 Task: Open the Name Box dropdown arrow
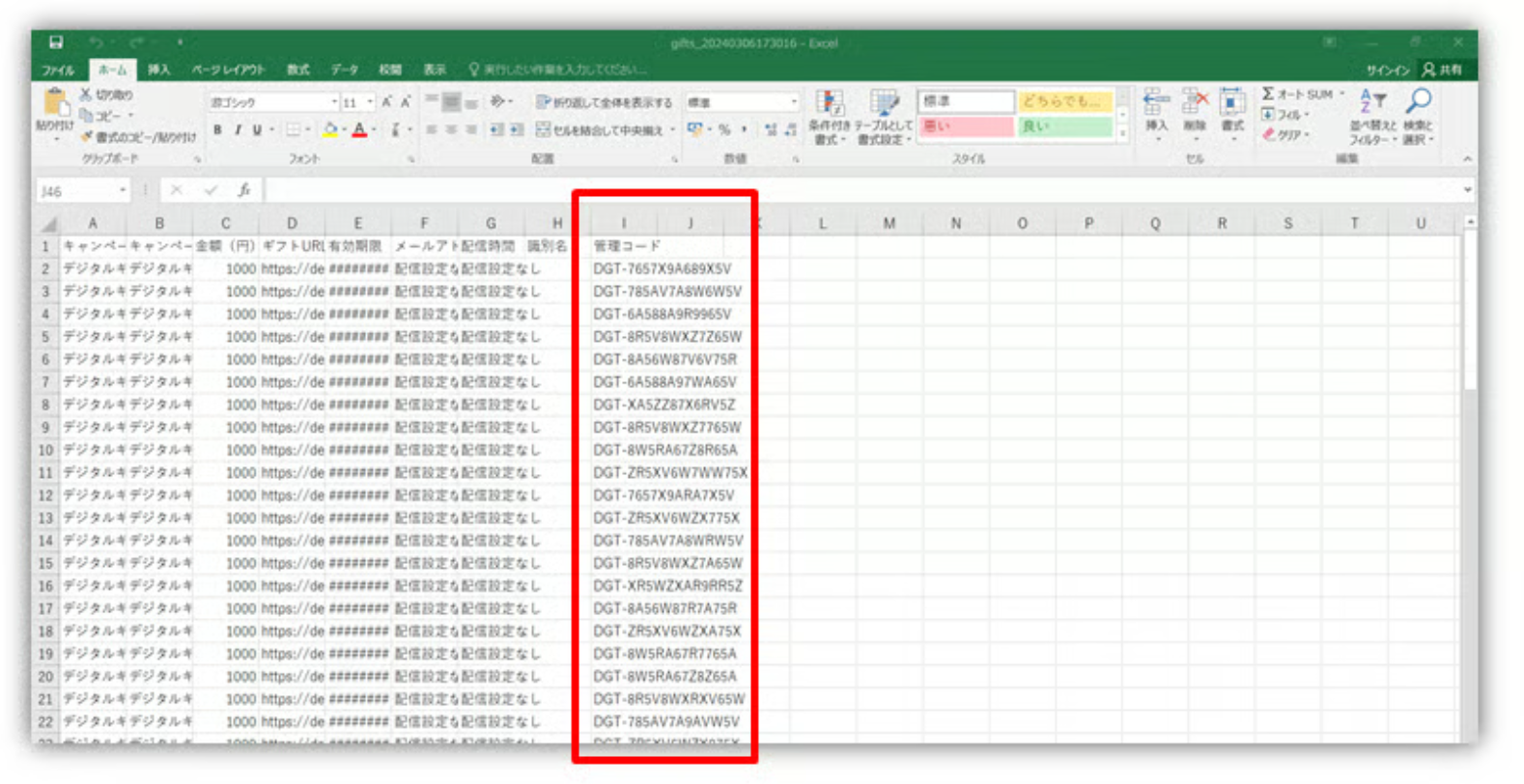click(x=123, y=190)
